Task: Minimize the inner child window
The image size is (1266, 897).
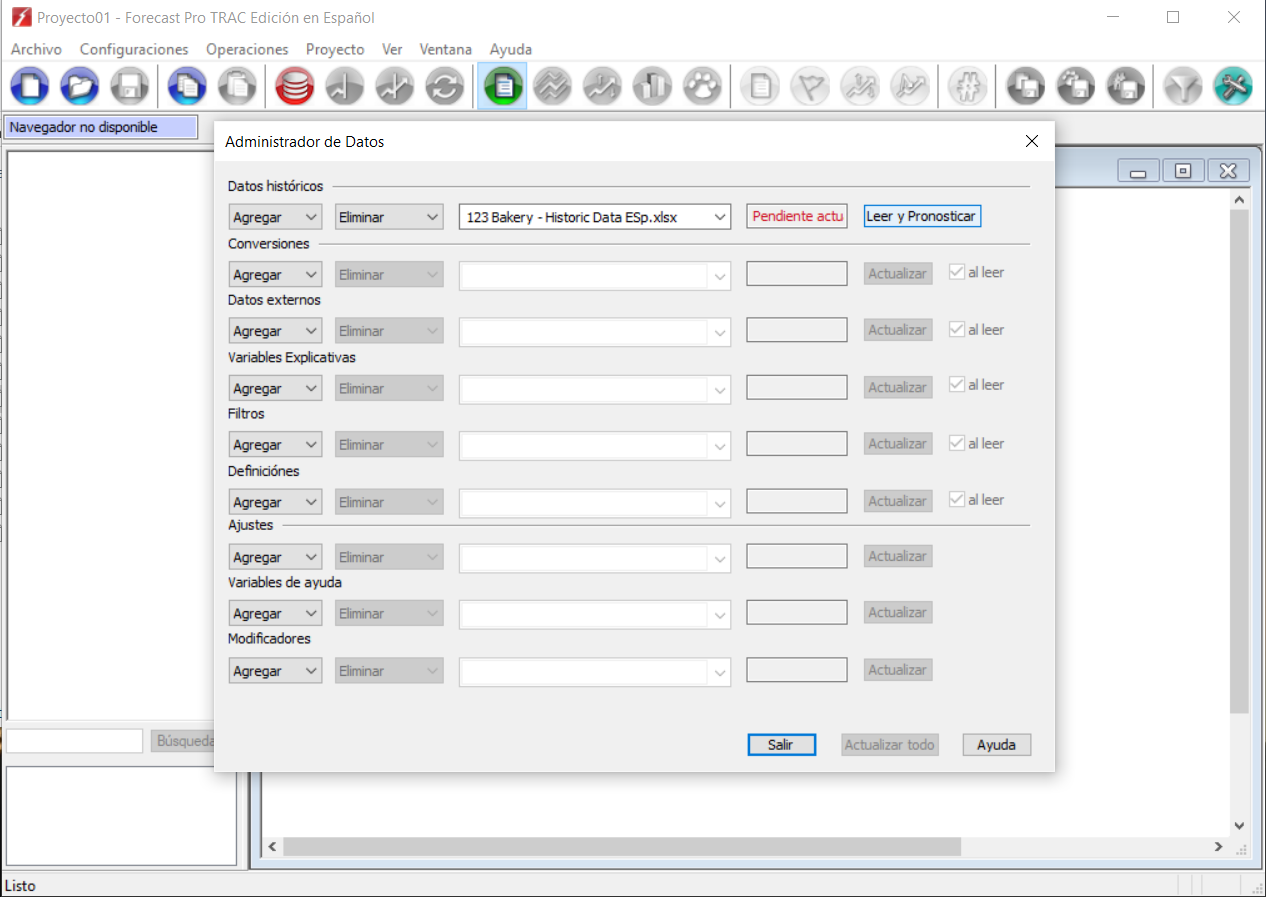Action: click(x=1138, y=171)
